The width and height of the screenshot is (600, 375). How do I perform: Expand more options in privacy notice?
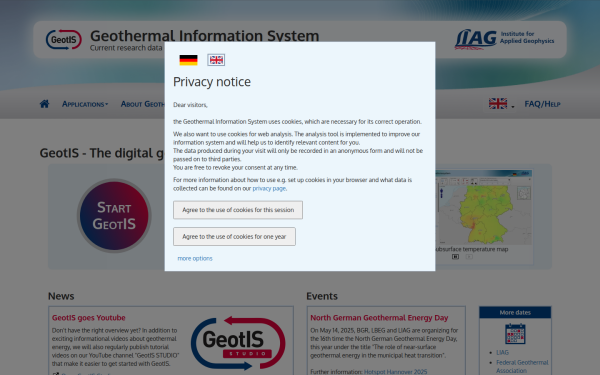(195, 258)
